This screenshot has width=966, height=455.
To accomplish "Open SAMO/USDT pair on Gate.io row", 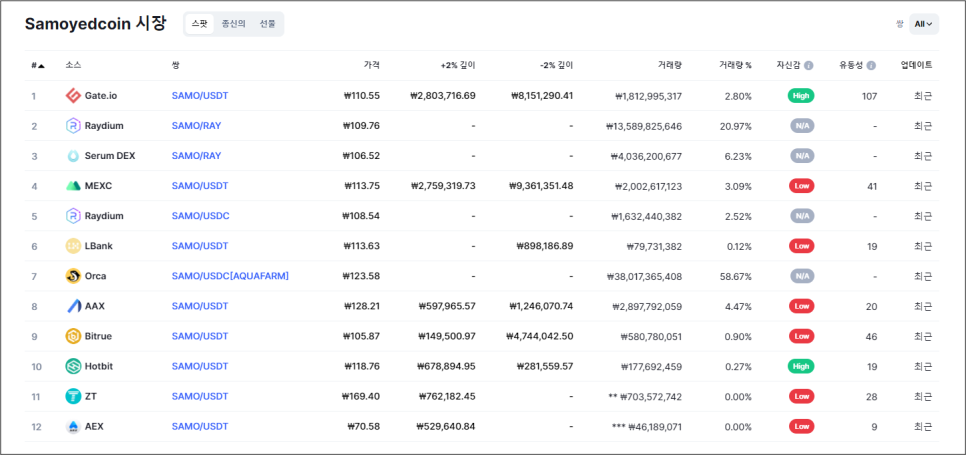I will 200,96.
